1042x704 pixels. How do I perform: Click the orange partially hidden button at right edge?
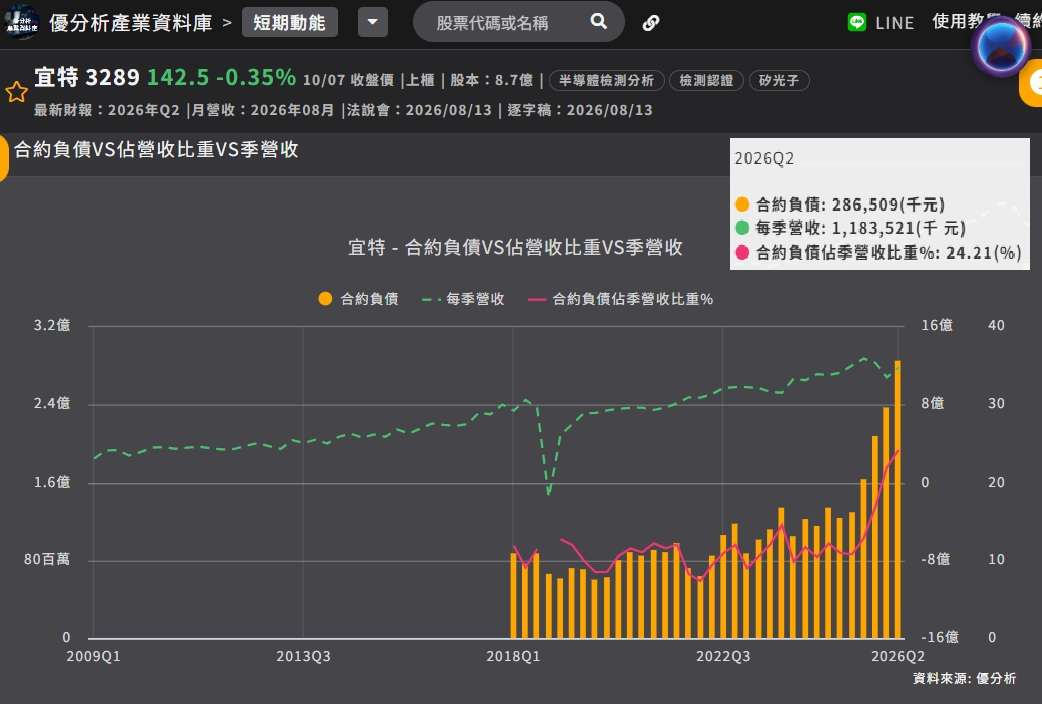coord(1031,83)
